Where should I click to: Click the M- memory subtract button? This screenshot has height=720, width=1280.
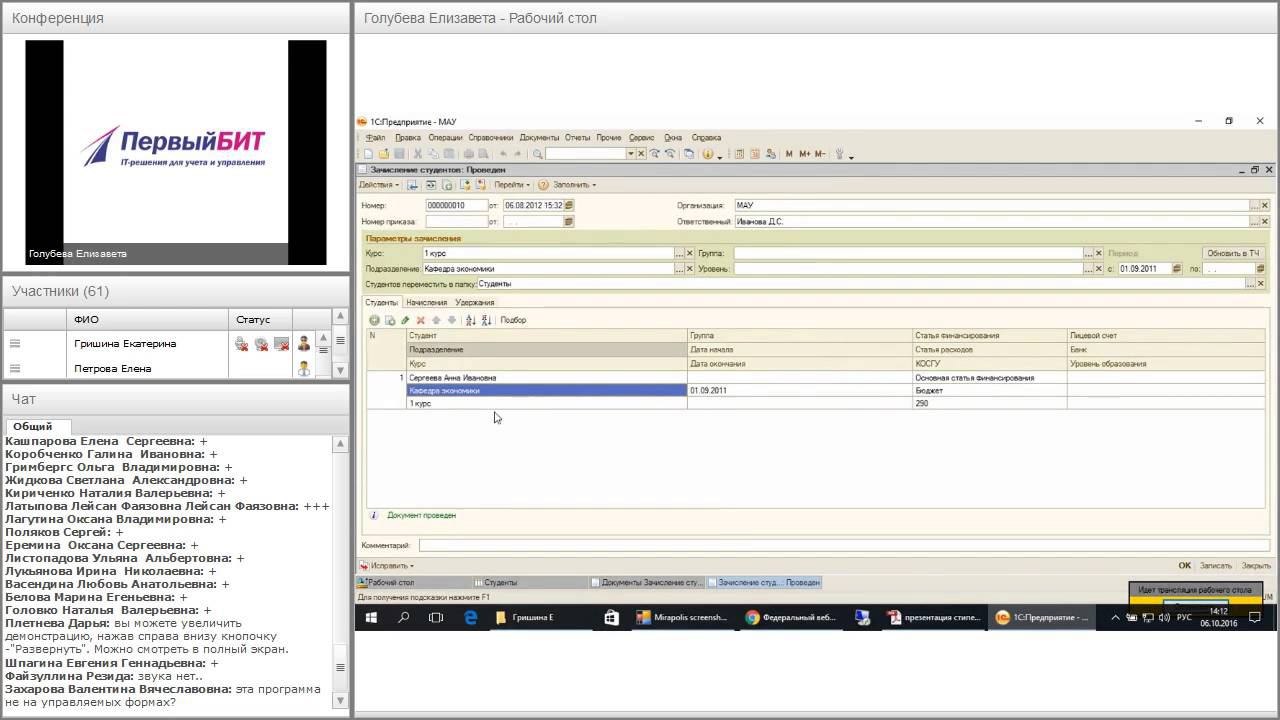coord(820,154)
